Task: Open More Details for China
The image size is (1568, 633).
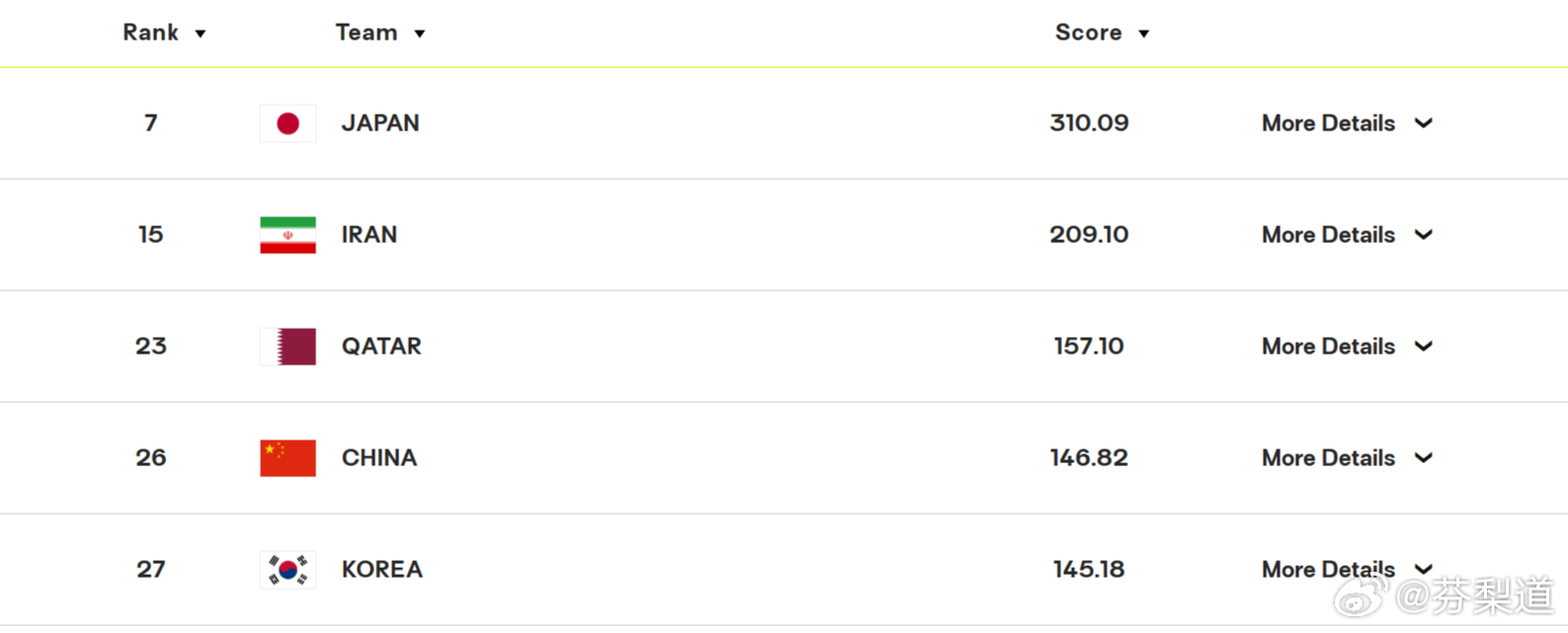Action: (1328, 458)
